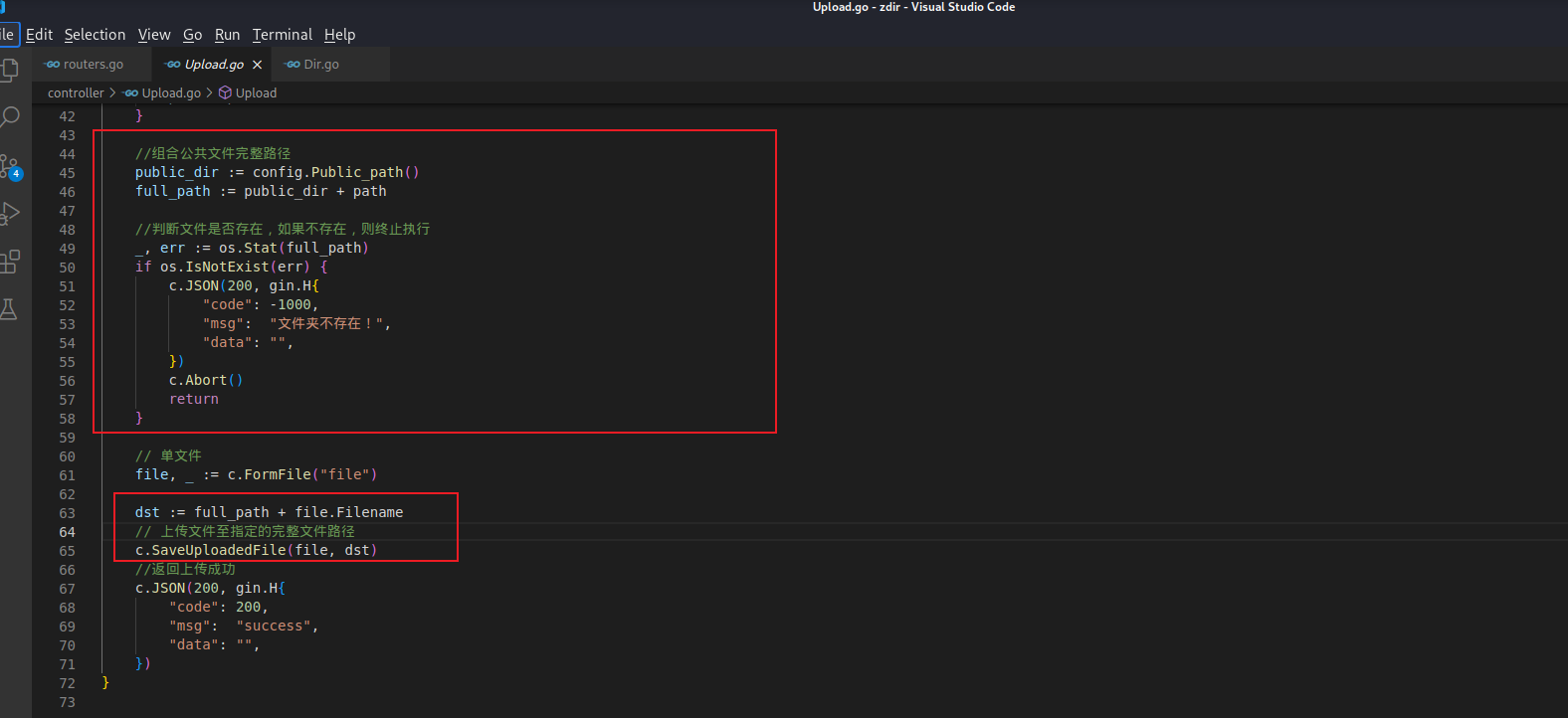Open the View menu
This screenshot has height=718, width=1568.
(x=154, y=35)
